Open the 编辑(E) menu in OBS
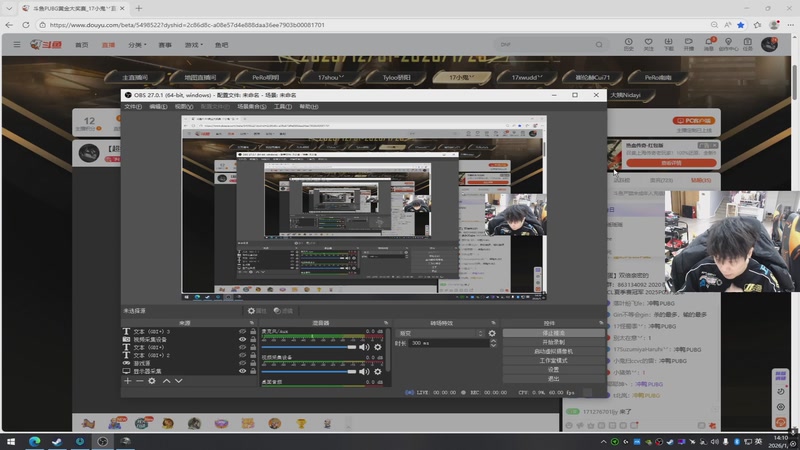The width and height of the screenshot is (800, 450). [x=158, y=107]
